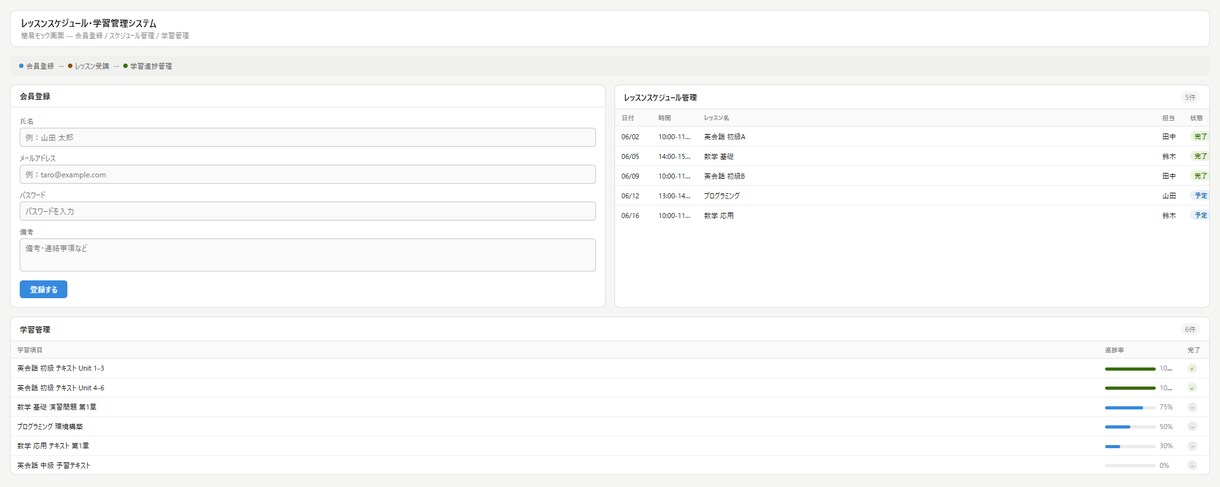Click the 備考 textarea
The image size is (1220, 487).
tap(308, 255)
